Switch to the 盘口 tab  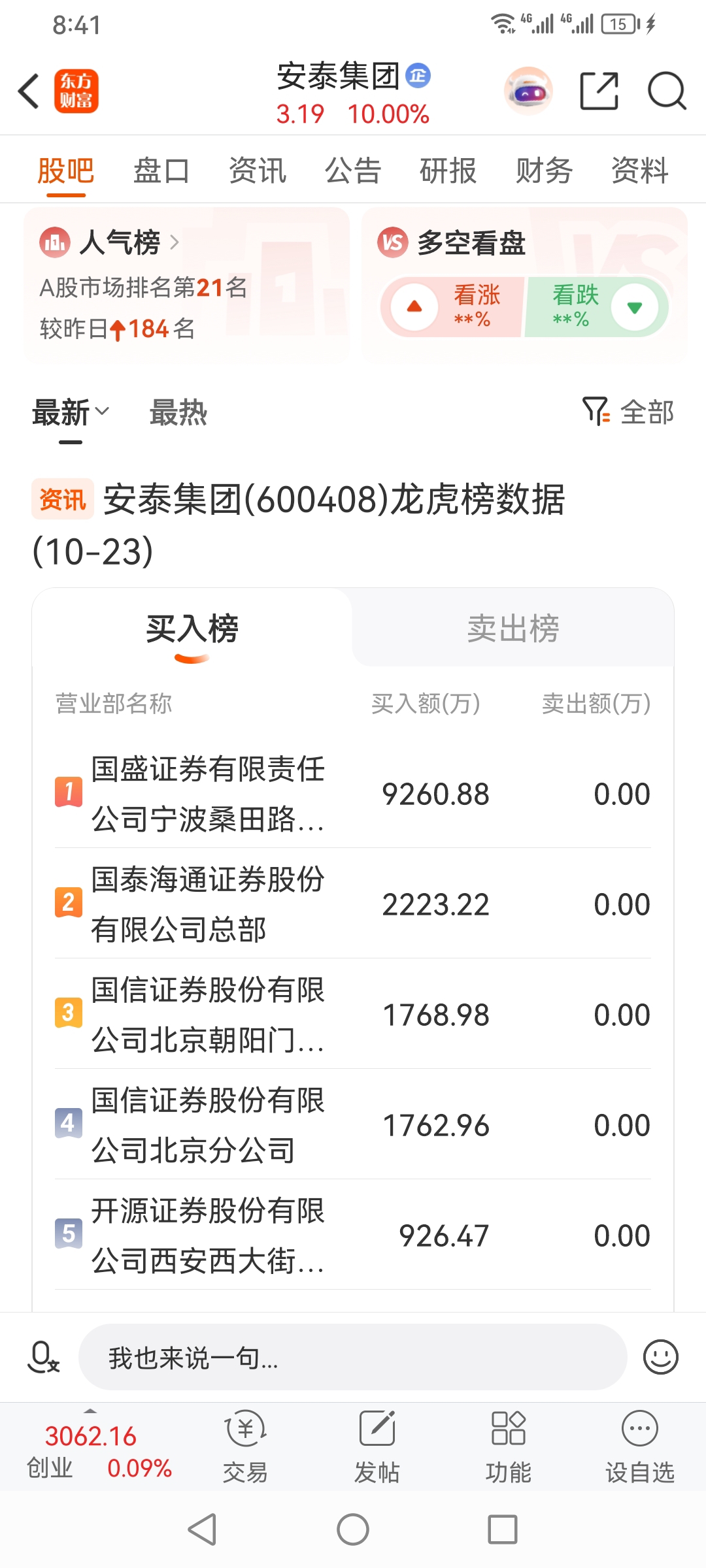click(161, 171)
